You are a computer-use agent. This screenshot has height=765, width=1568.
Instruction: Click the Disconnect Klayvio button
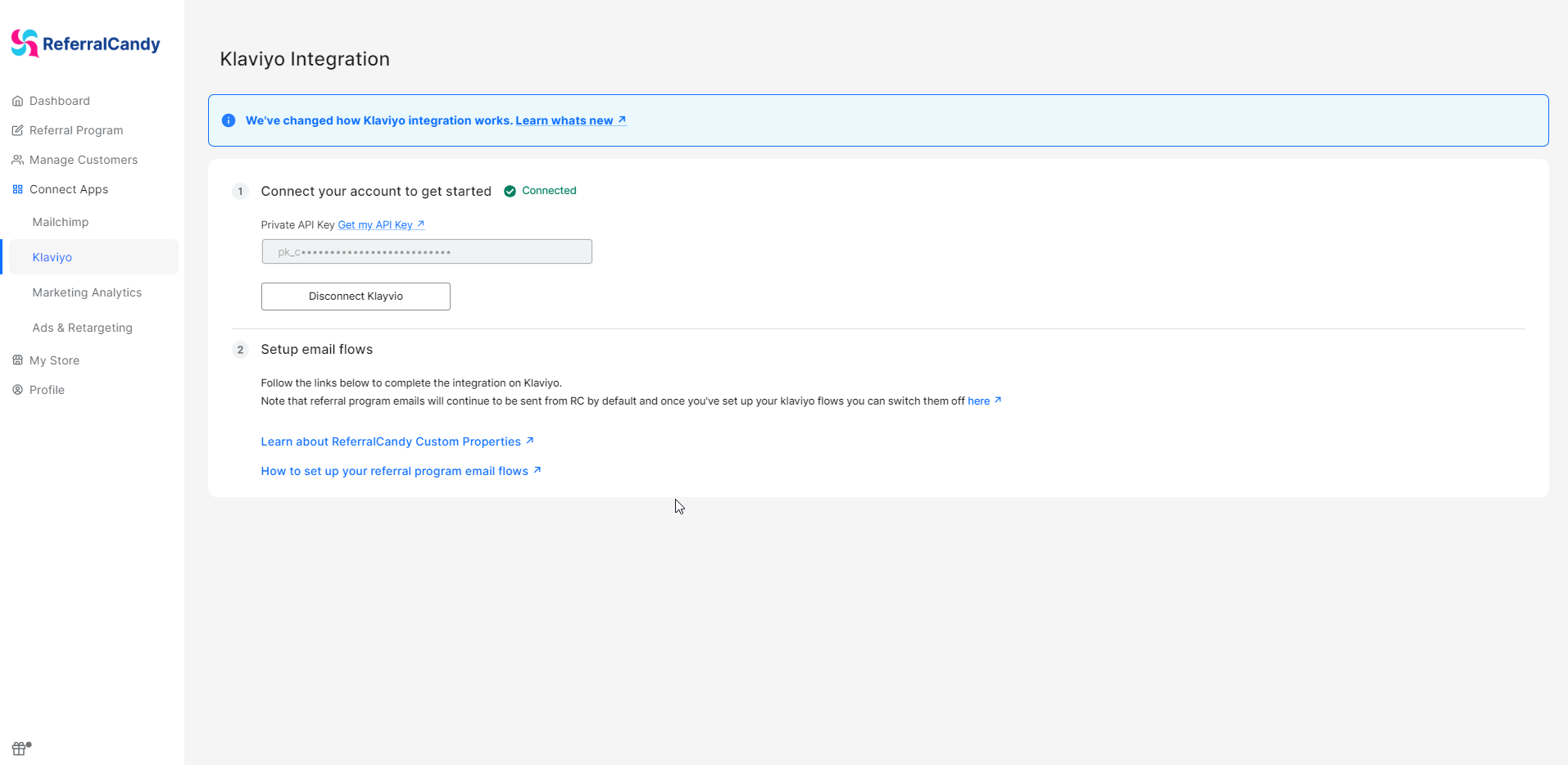[x=355, y=296]
